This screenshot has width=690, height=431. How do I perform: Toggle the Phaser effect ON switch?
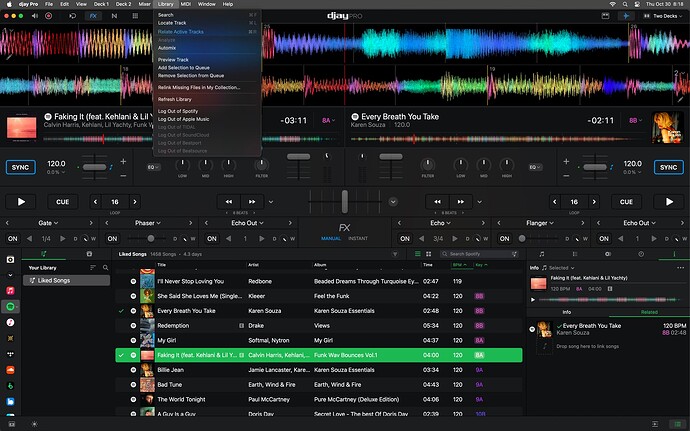(x=114, y=239)
